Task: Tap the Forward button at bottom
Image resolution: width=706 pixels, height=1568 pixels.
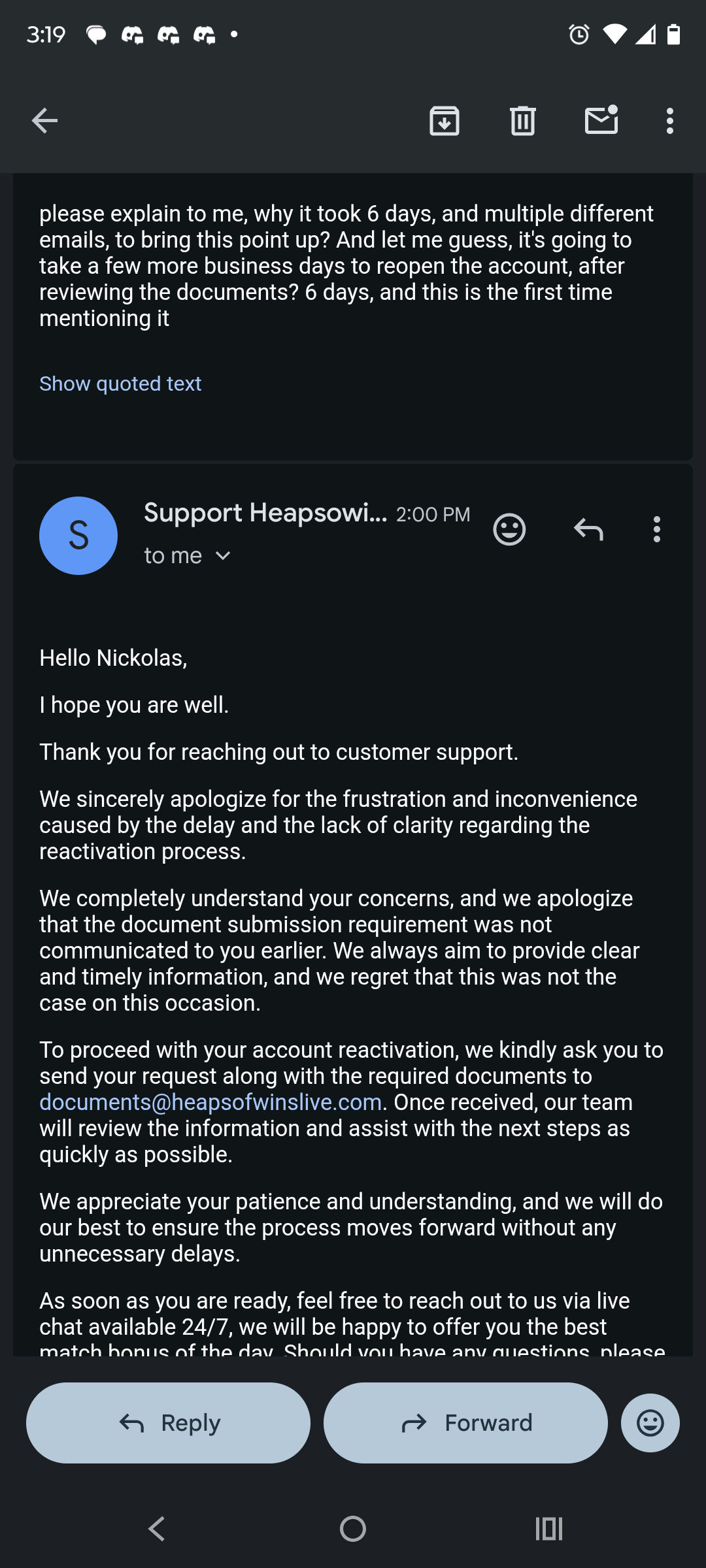Action: pyautogui.click(x=465, y=1423)
